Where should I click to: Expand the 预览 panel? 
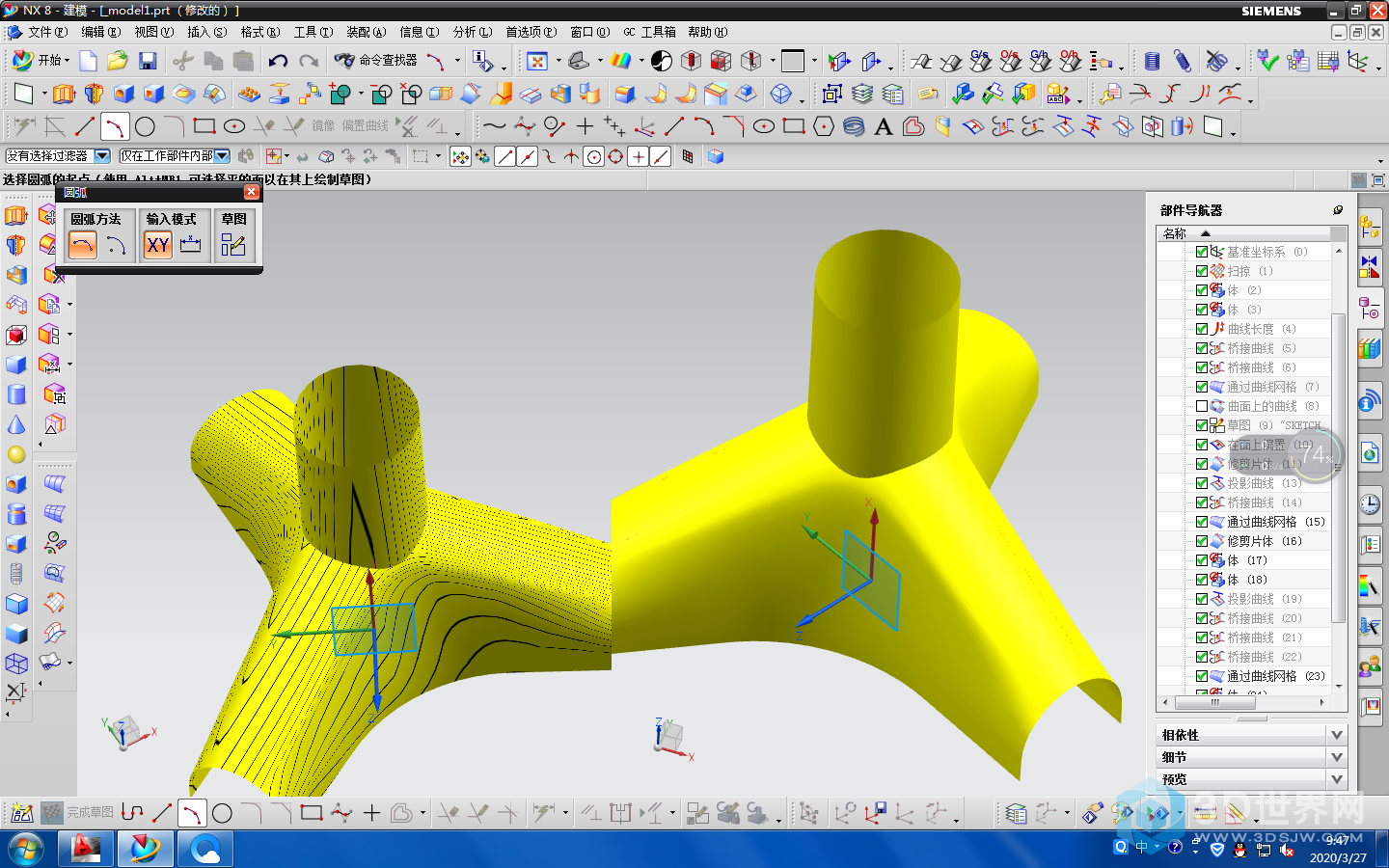[1337, 779]
